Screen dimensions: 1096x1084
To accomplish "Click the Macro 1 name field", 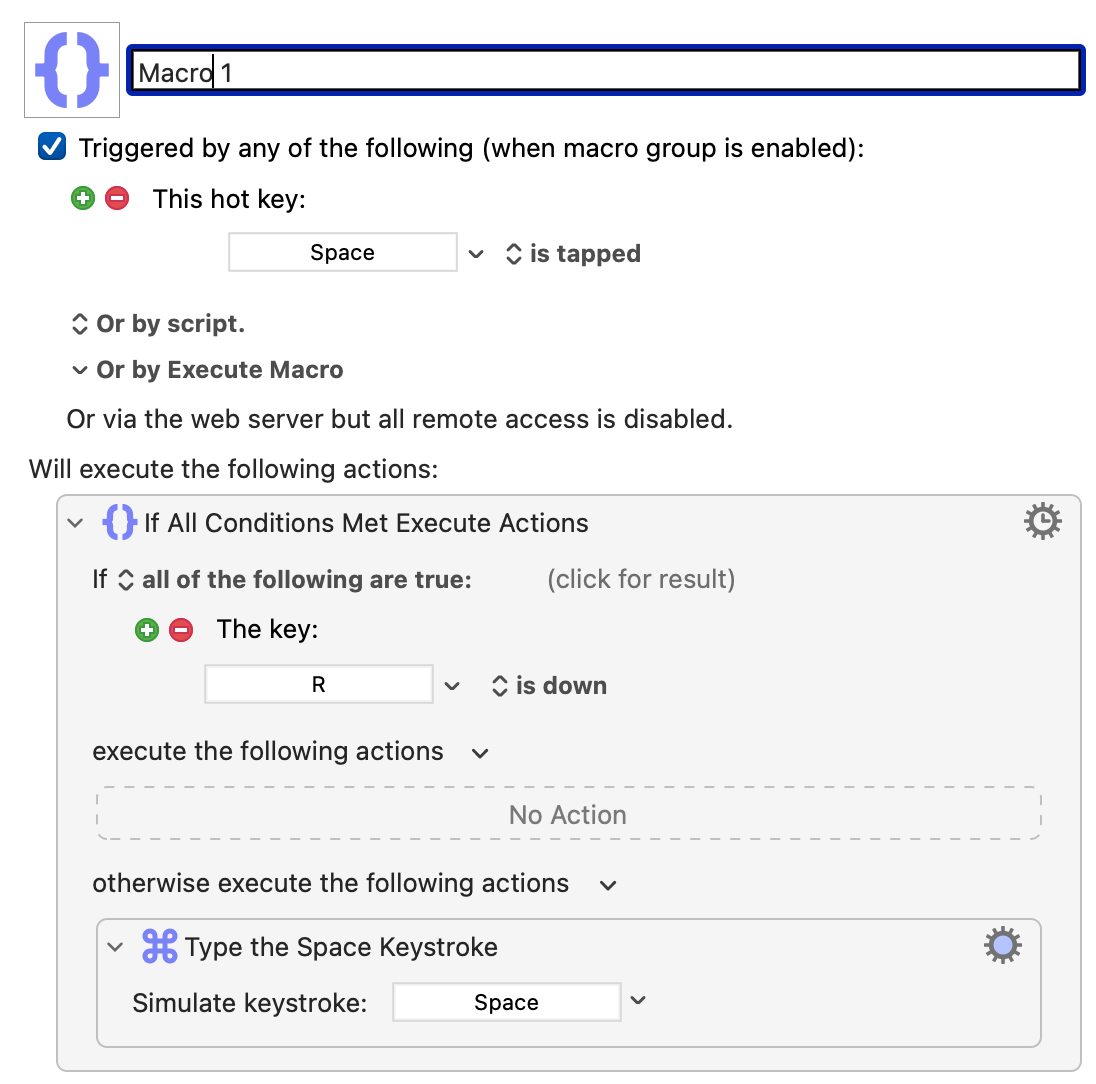I will tap(605, 71).
